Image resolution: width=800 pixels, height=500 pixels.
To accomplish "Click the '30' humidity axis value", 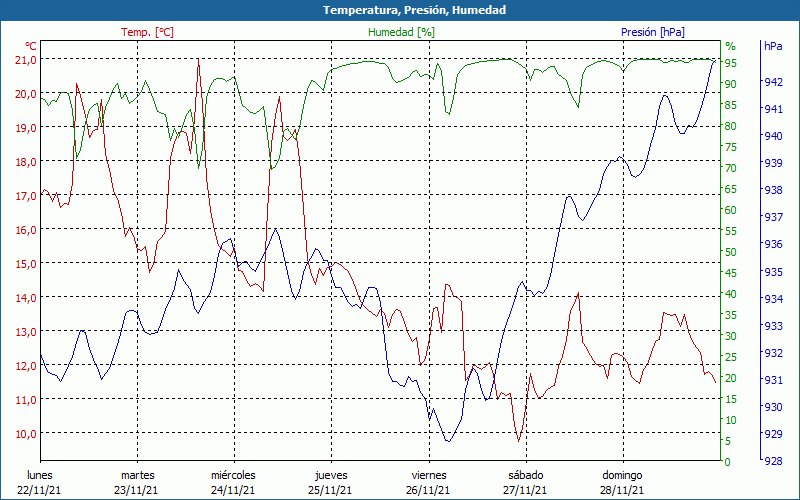I will pos(730,336).
